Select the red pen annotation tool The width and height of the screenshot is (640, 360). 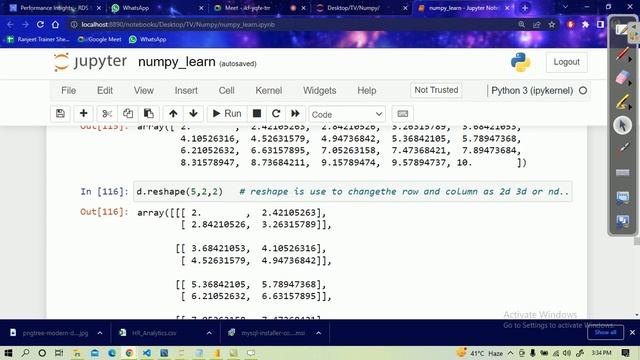point(622,53)
